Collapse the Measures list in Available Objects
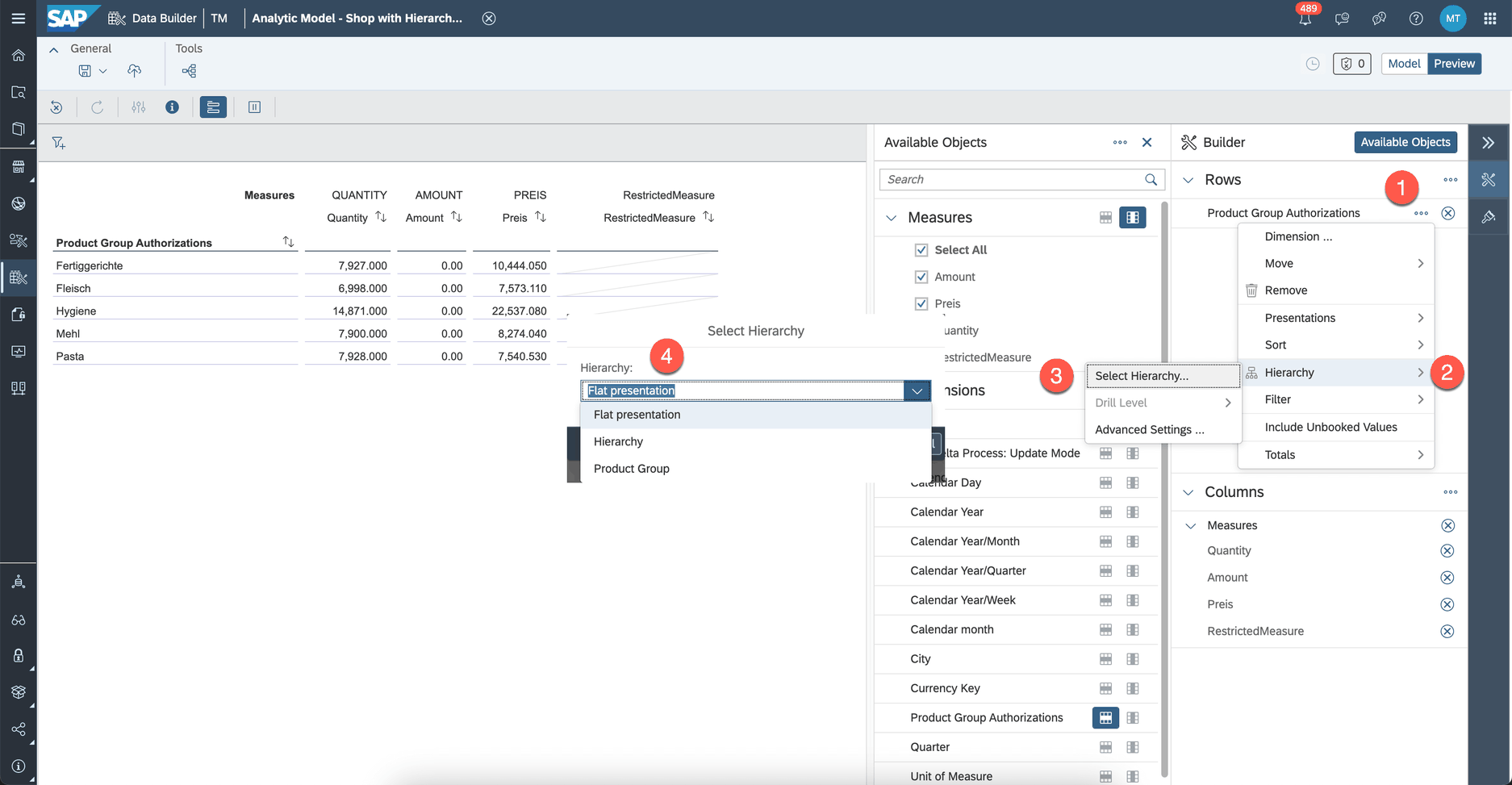The width and height of the screenshot is (1512, 785). pyautogui.click(x=892, y=217)
